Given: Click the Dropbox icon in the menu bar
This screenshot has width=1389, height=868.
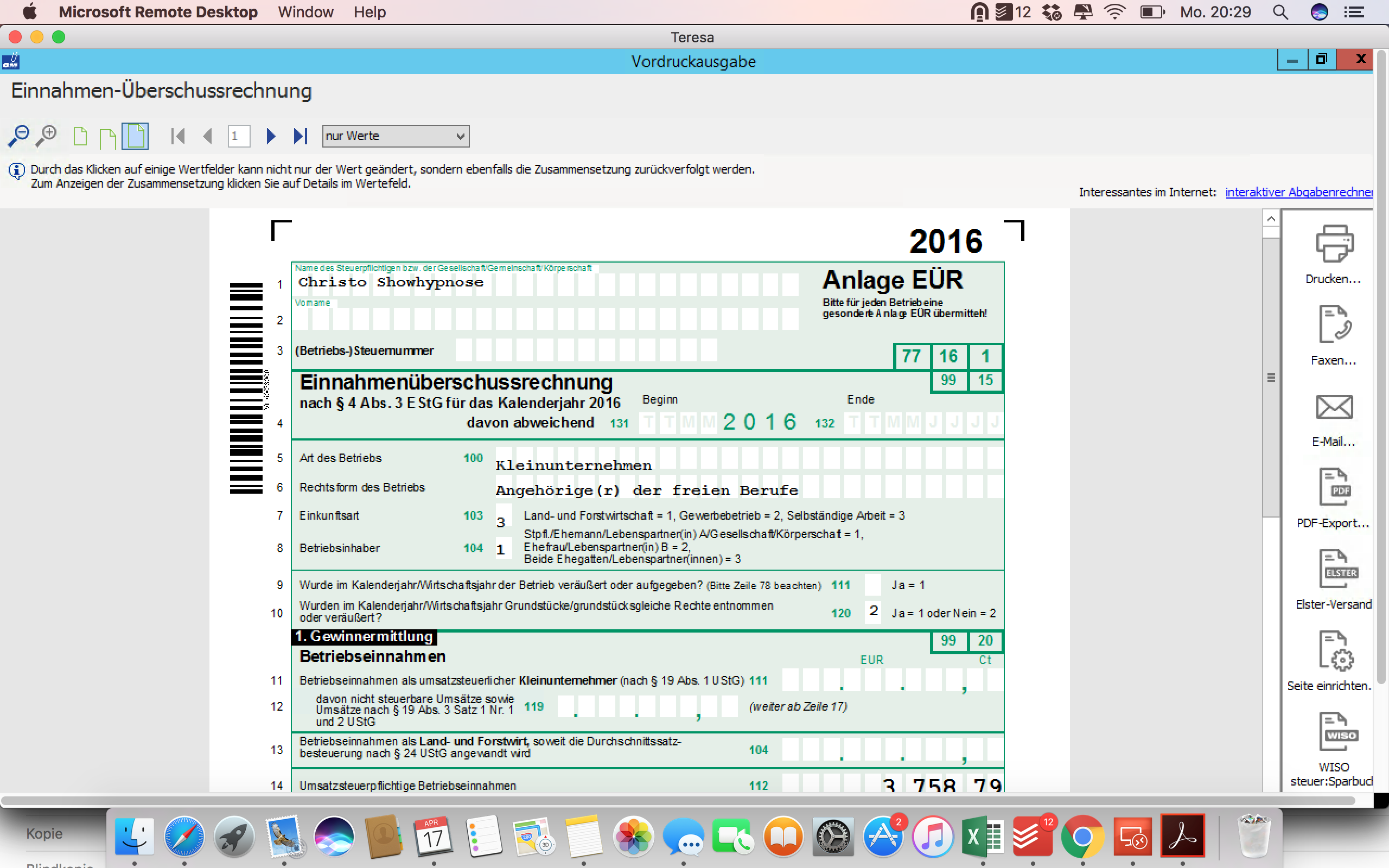Looking at the screenshot, I should 1052,12.
